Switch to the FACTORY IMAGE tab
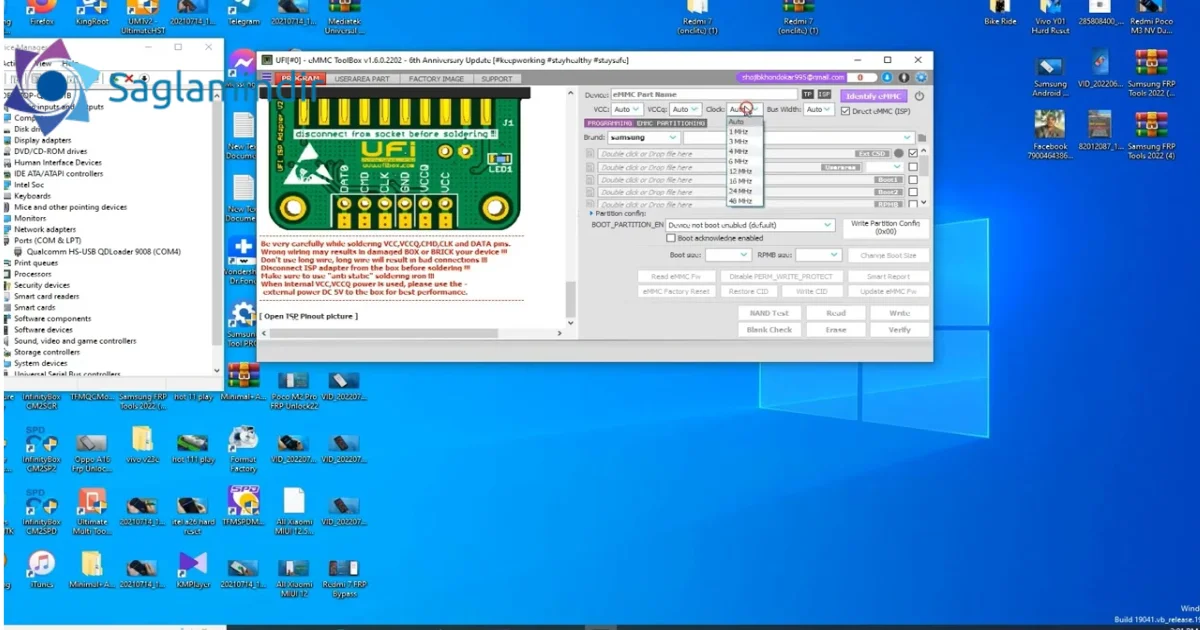This screenshot has height=630, width=1200. click(x=436, y=78)
